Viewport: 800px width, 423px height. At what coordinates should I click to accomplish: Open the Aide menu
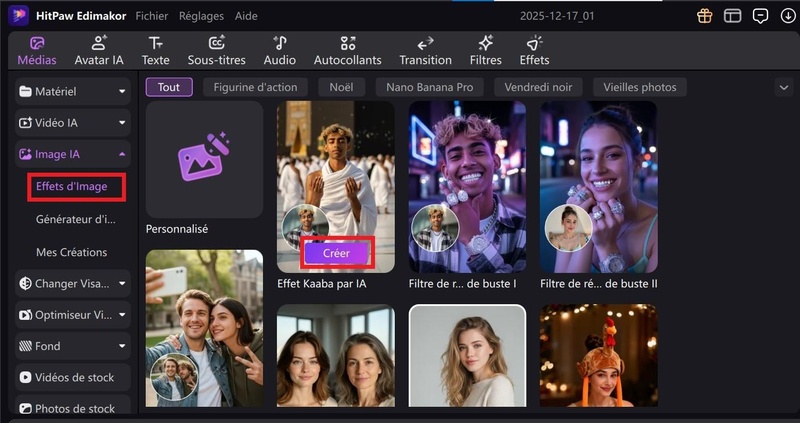click(246, 16)
